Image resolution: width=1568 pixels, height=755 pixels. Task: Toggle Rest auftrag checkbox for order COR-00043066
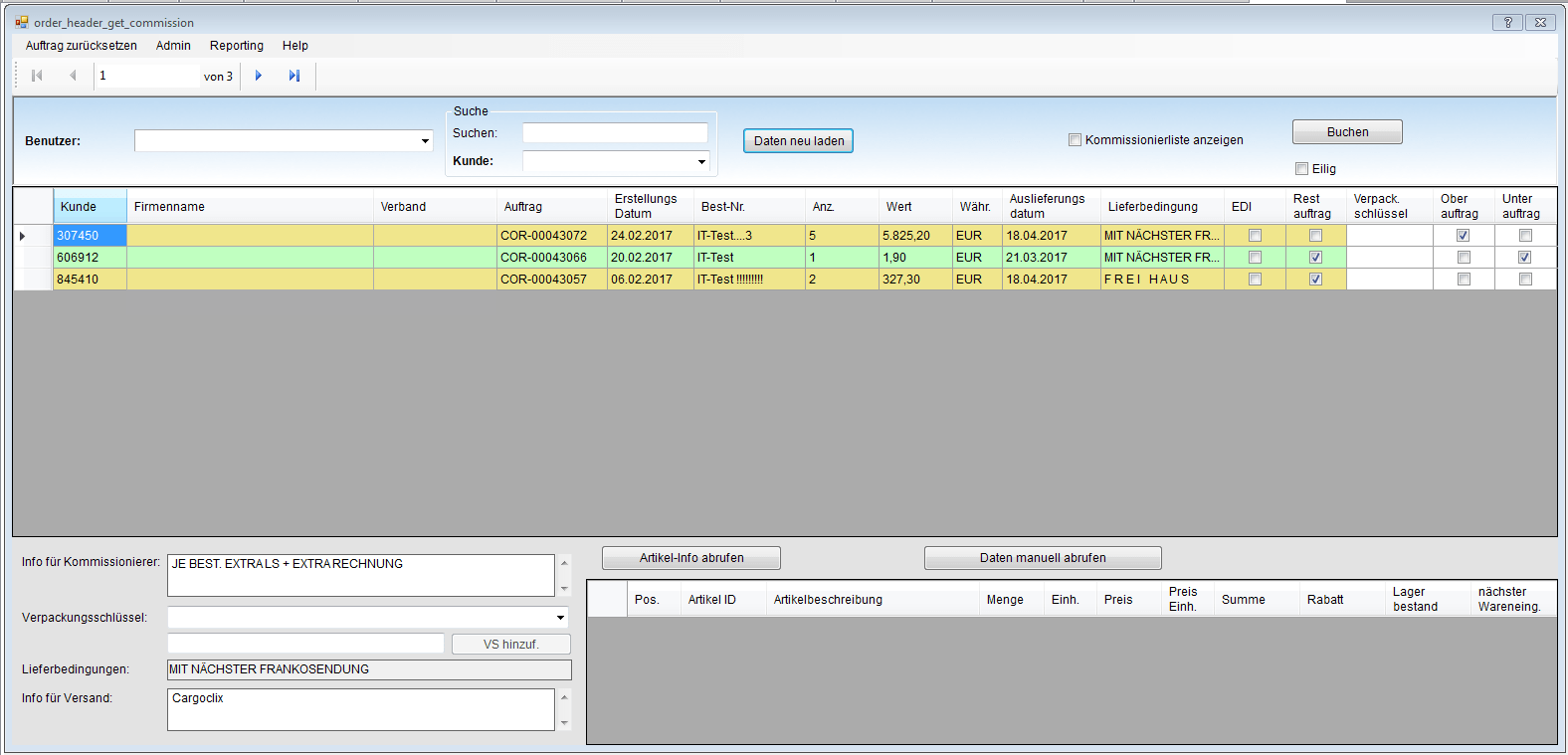1315,258
